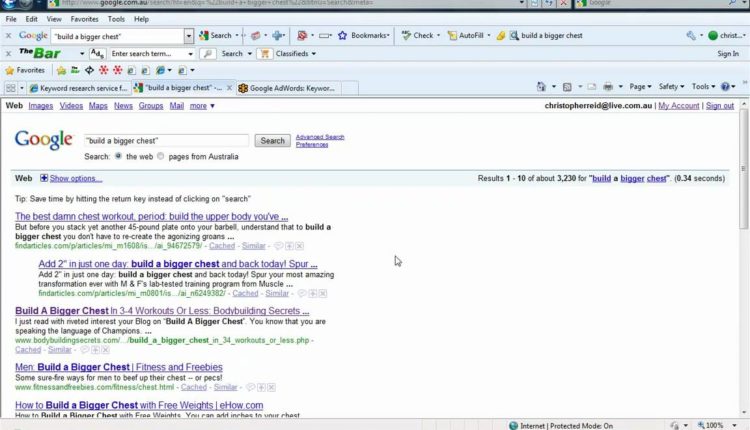The image size is (750, 430).
Task: Click the Ads icon in TheBar toolbar
Action: click(97, 54)
